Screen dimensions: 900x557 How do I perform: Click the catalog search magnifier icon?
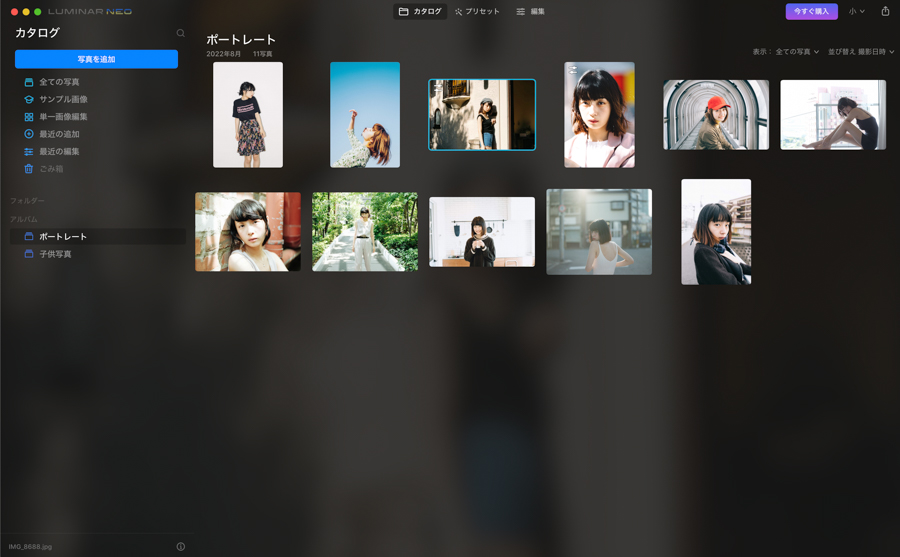181,33
